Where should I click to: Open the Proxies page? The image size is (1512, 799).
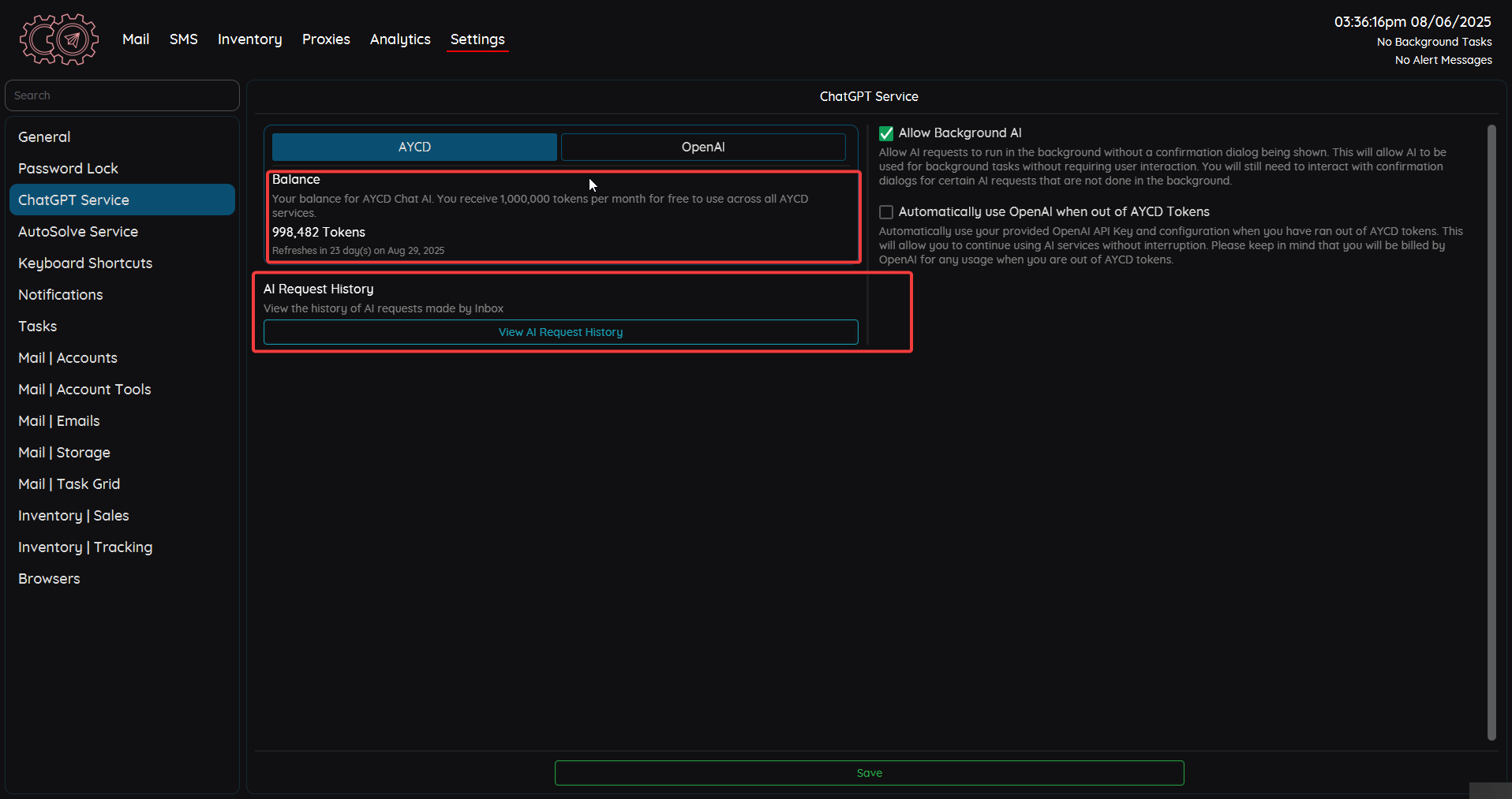(325, 39)
